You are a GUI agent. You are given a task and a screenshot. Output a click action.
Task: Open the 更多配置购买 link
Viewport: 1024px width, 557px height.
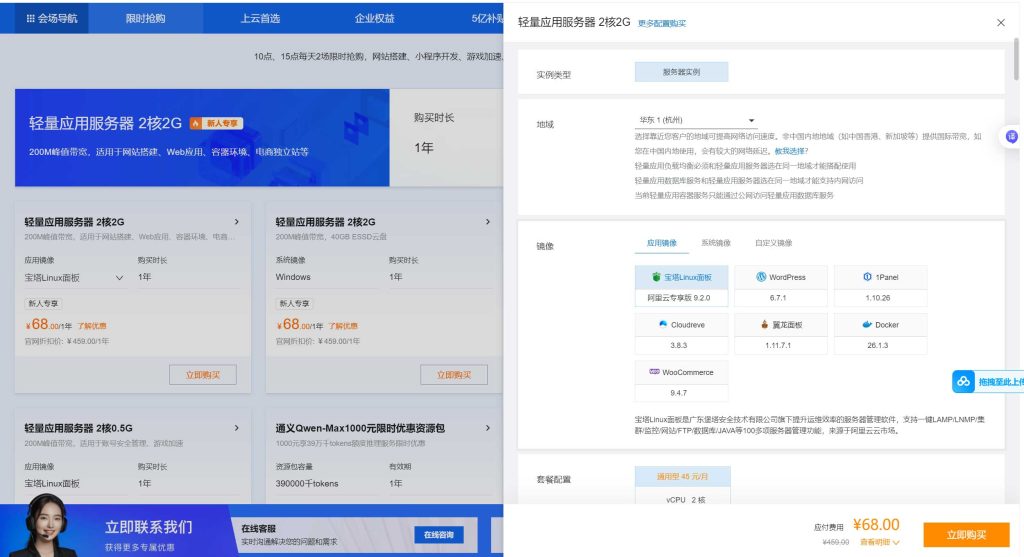662,23
